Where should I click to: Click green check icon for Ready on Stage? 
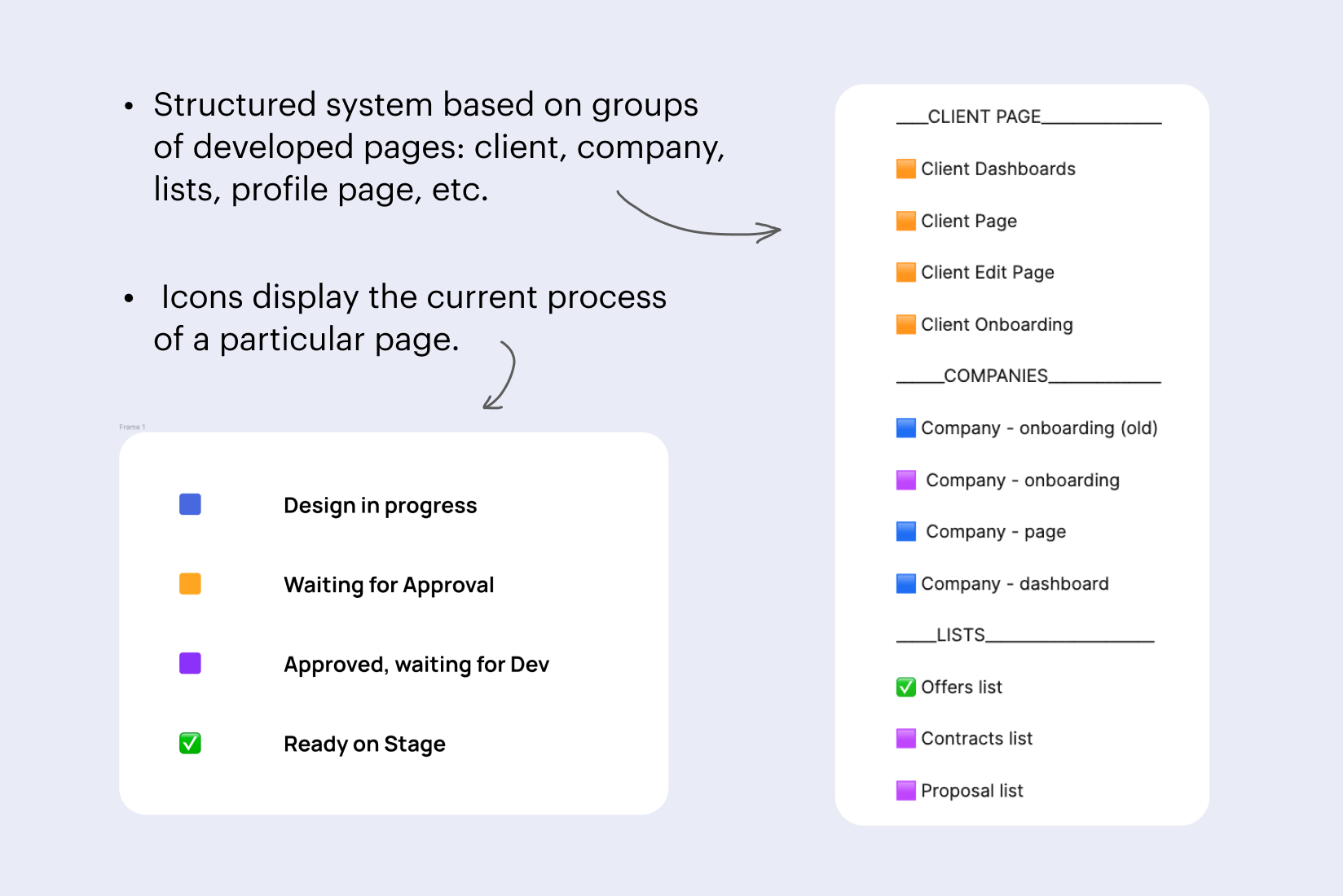pyautogui.click(x=190, y=743)
